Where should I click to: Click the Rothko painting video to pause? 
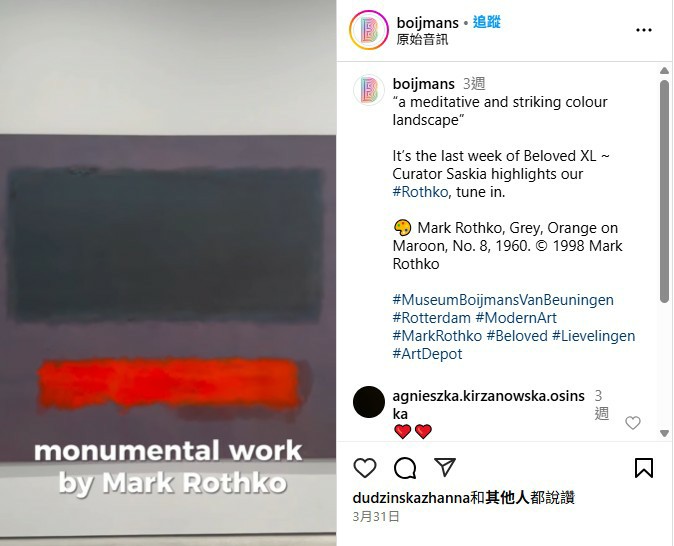(x=168, y=273)
